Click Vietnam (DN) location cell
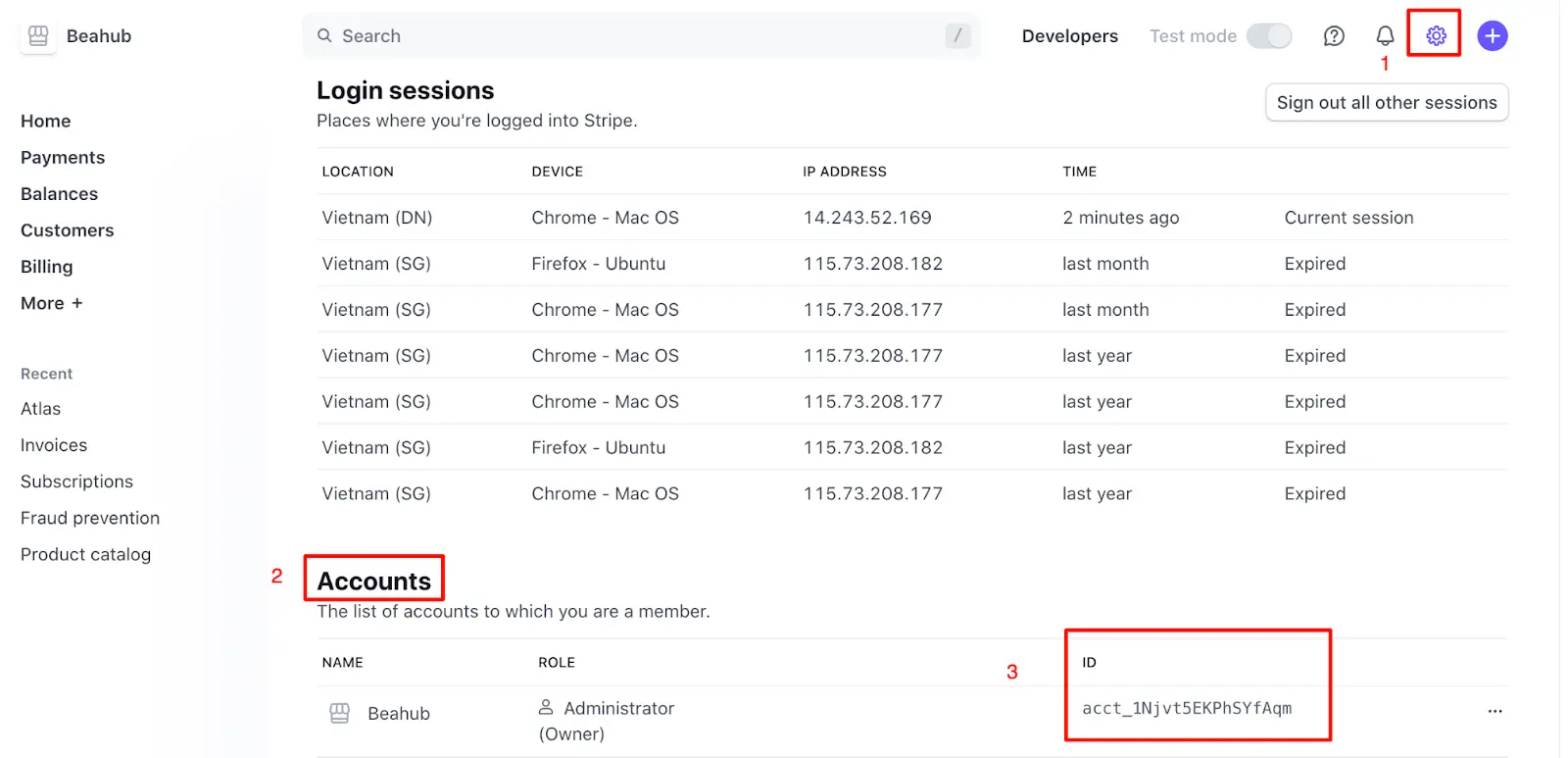Viewport: 1568px width, 758px height. 377,218
